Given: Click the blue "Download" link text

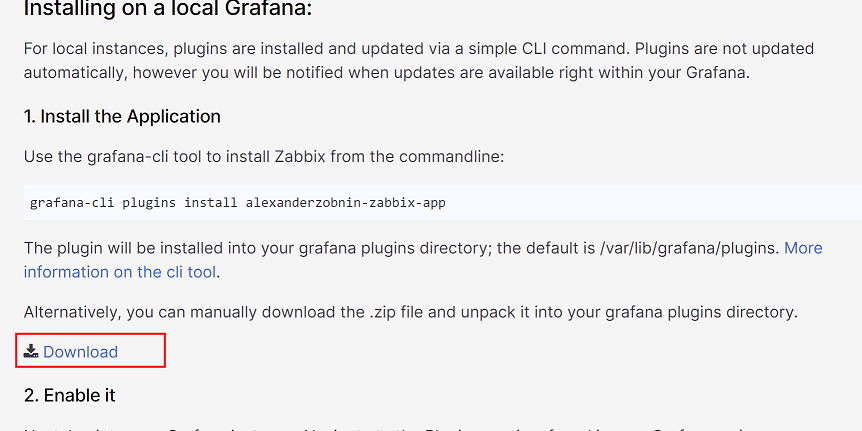Looking at the screenshot, I should pos(80,352).
